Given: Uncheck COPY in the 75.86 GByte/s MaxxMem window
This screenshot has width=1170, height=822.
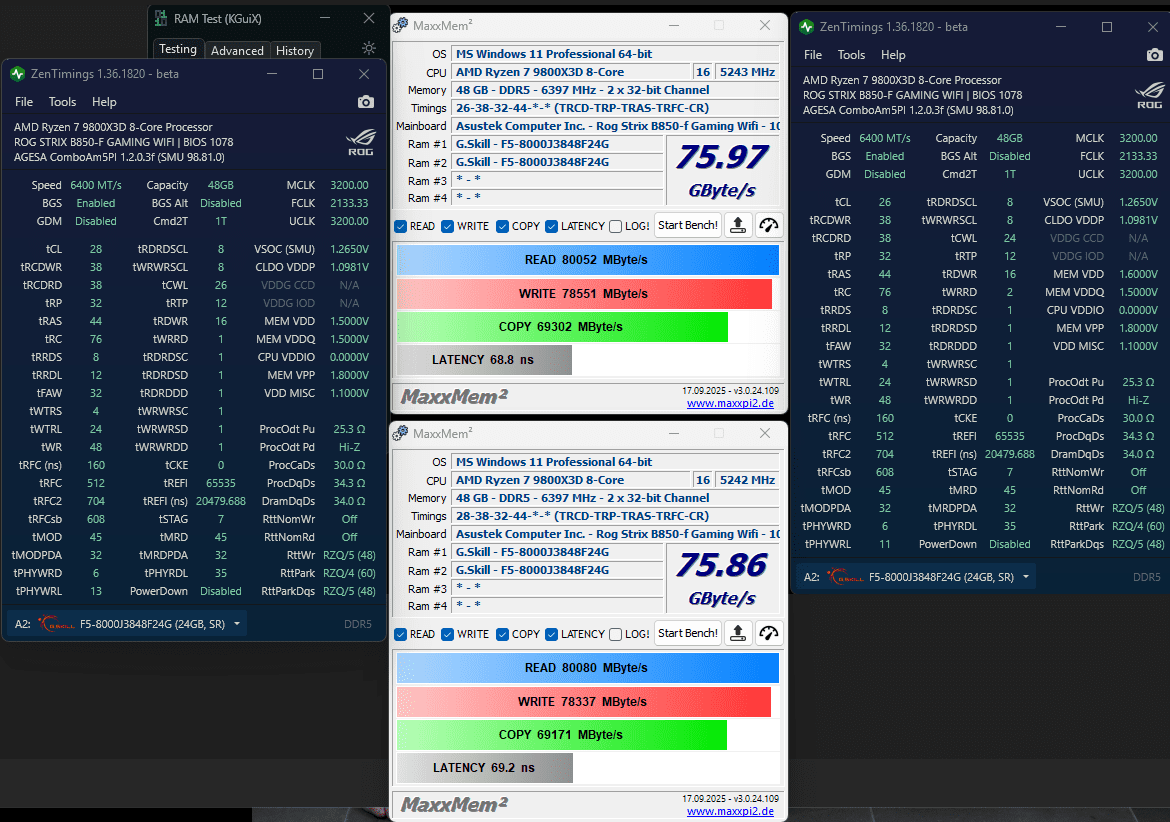Looking at the screenshot, I should (x=502, y=634).
